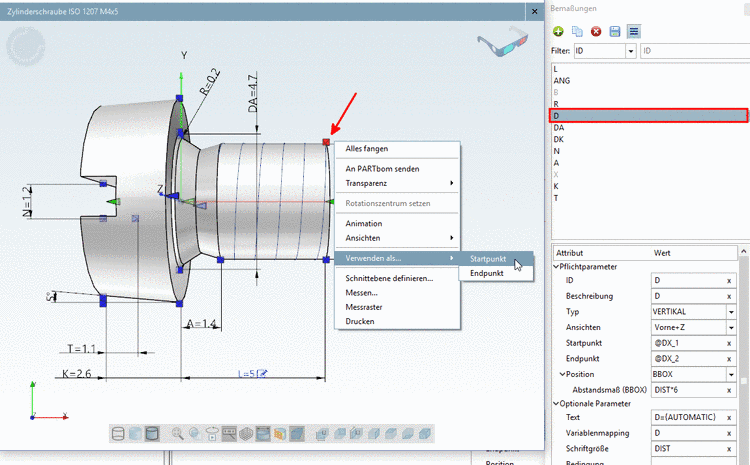Screen dimensions: 750x465
Task: Open the Filter ID dropdown
Action: click(x=630, y=51)
